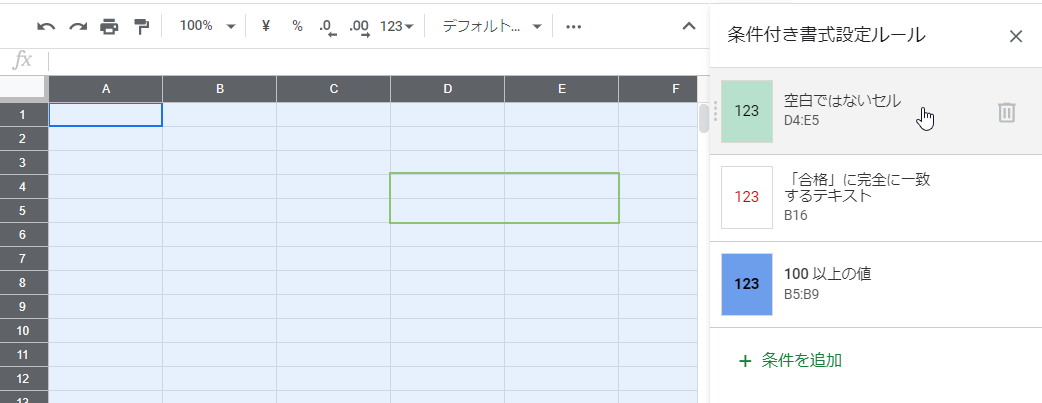Apply percent number format

click(297, 27)
